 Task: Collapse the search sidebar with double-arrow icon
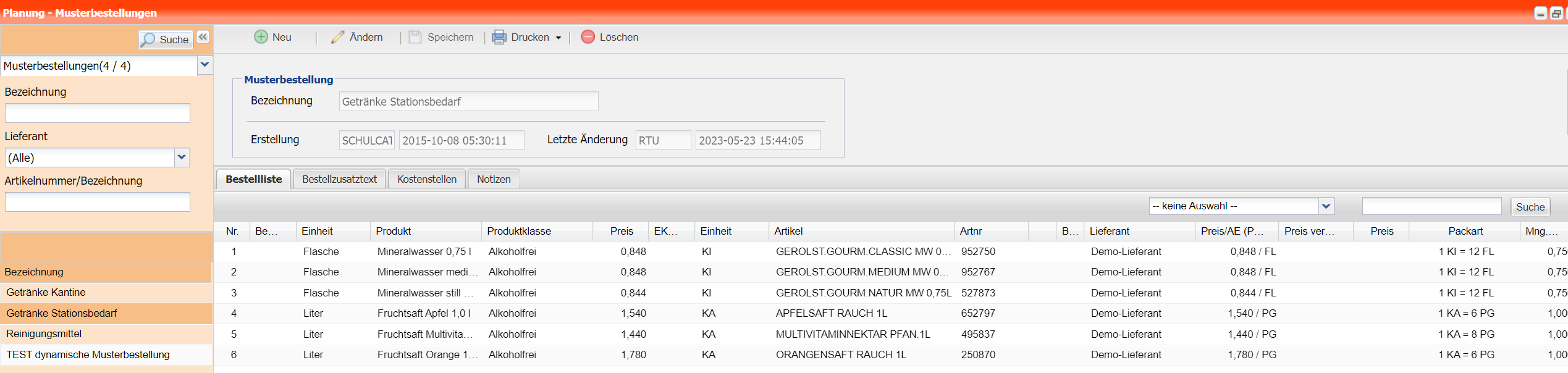click(203, 37)
